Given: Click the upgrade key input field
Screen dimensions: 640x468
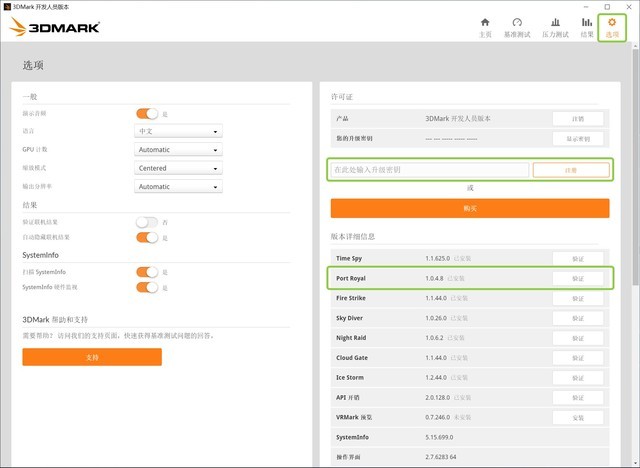Looking at the screenshot, I should (430, 170).
